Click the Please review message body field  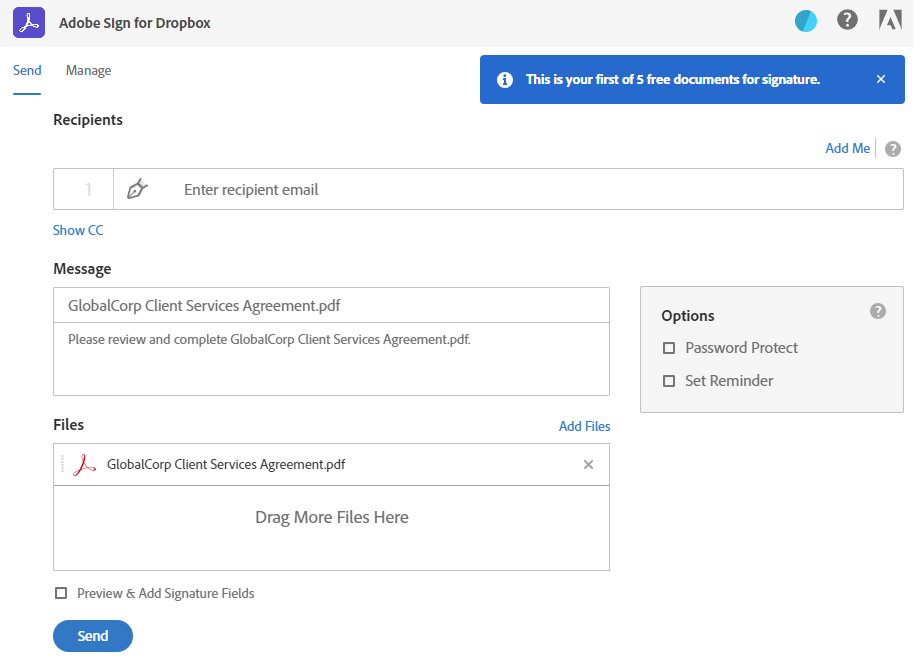331,359
